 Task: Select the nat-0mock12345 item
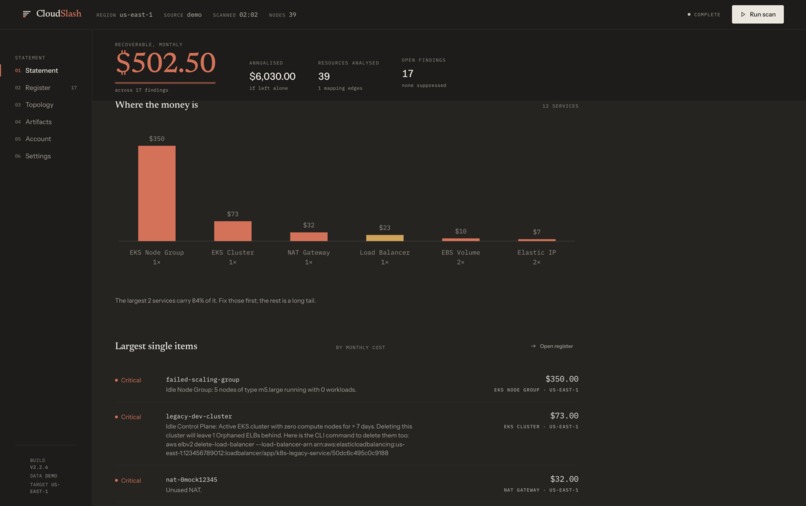point(346,484)
